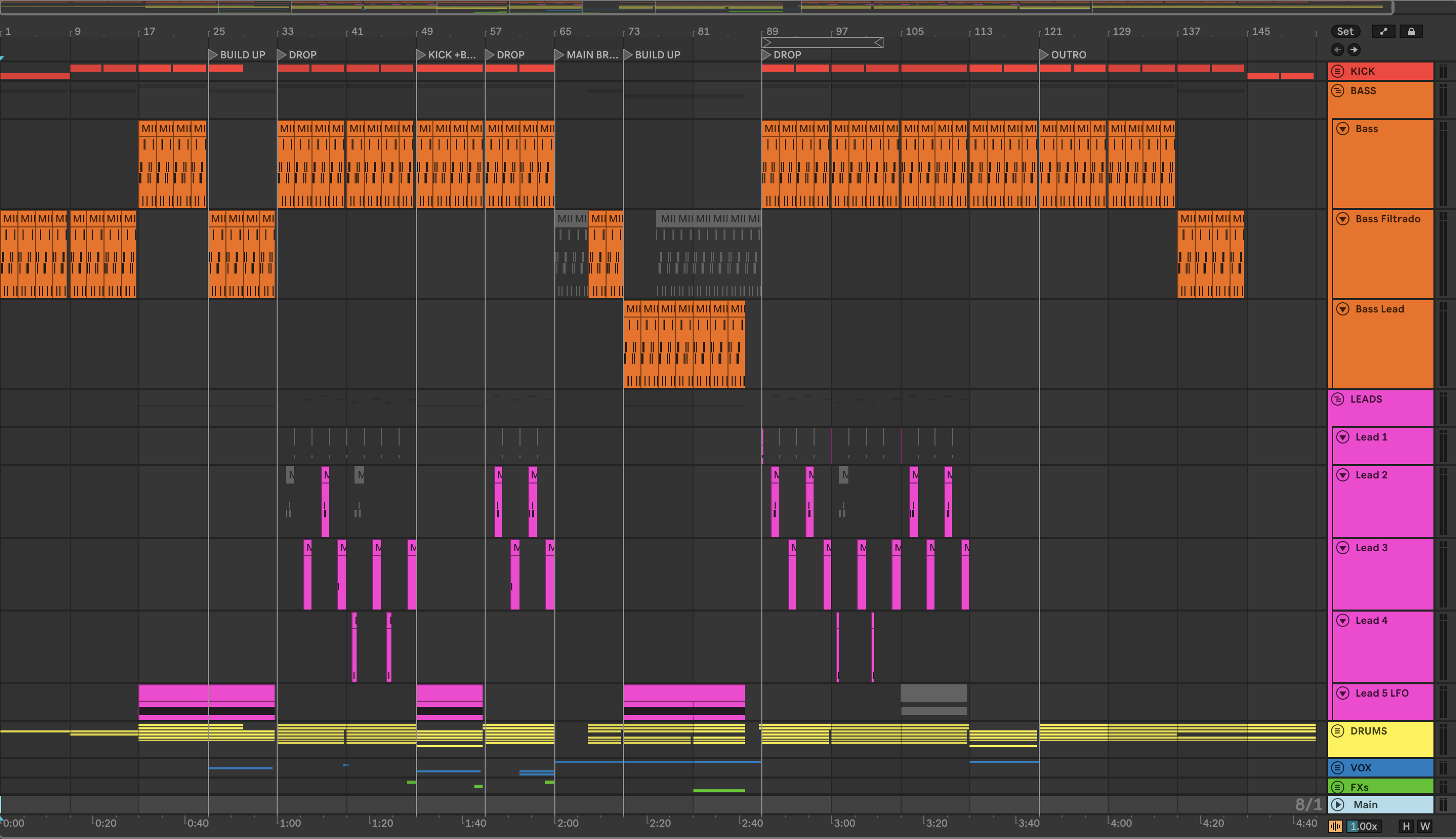
Task: Click the 2:00 time ruler label
Action: click(568, 823)
